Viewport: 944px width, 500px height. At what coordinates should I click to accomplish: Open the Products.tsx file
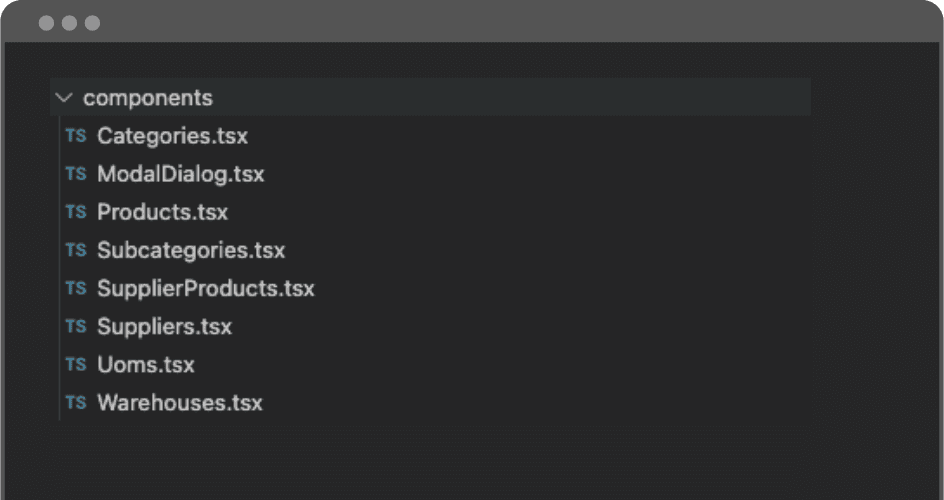(x=163, y=212)
